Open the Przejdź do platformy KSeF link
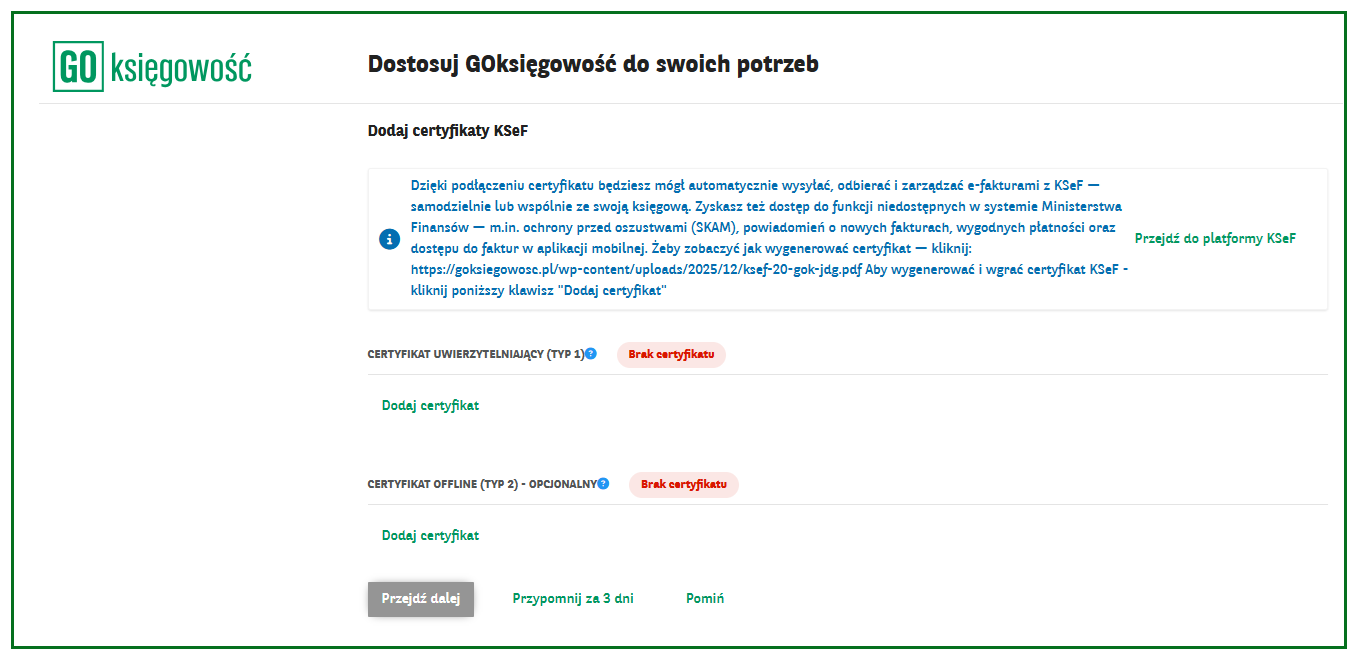The height and width of the screenshot is (657, 1355). pyautogui.click(x=1215, y=239)
